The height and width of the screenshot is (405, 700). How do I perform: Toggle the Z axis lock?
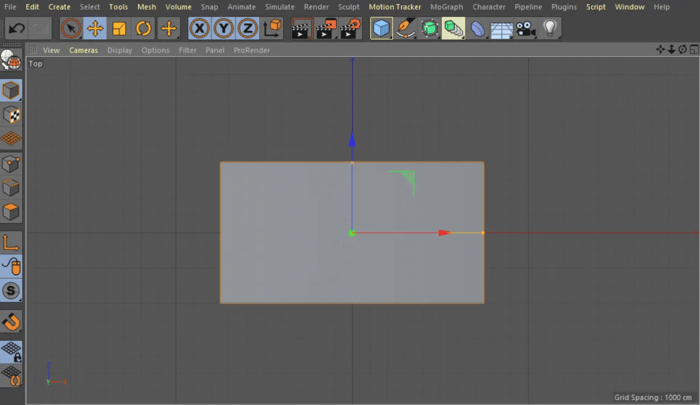(x=247, y=29)
